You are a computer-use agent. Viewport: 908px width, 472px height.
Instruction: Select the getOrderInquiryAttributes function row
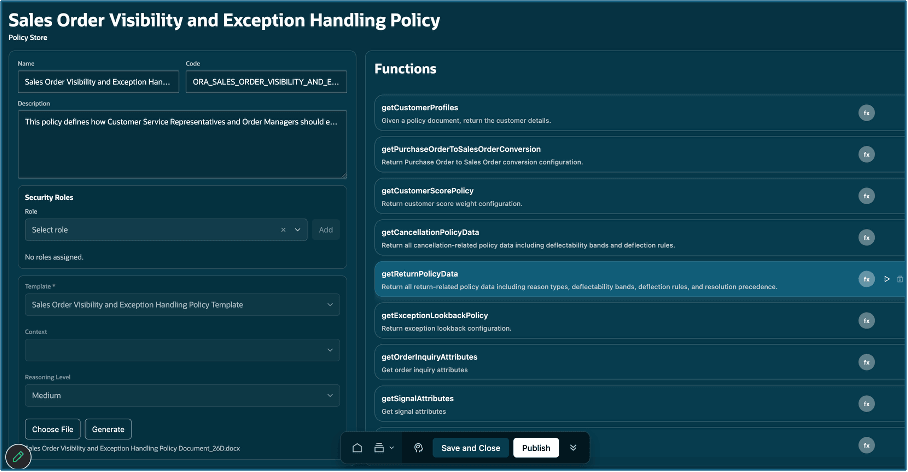tap(640, 363)
